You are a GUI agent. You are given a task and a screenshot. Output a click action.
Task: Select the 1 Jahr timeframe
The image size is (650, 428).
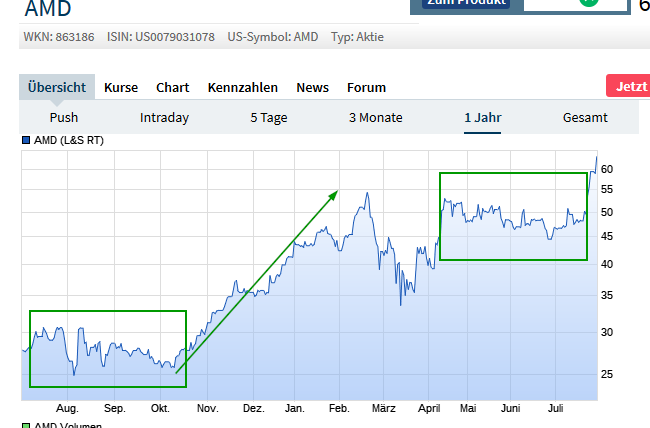483,118
